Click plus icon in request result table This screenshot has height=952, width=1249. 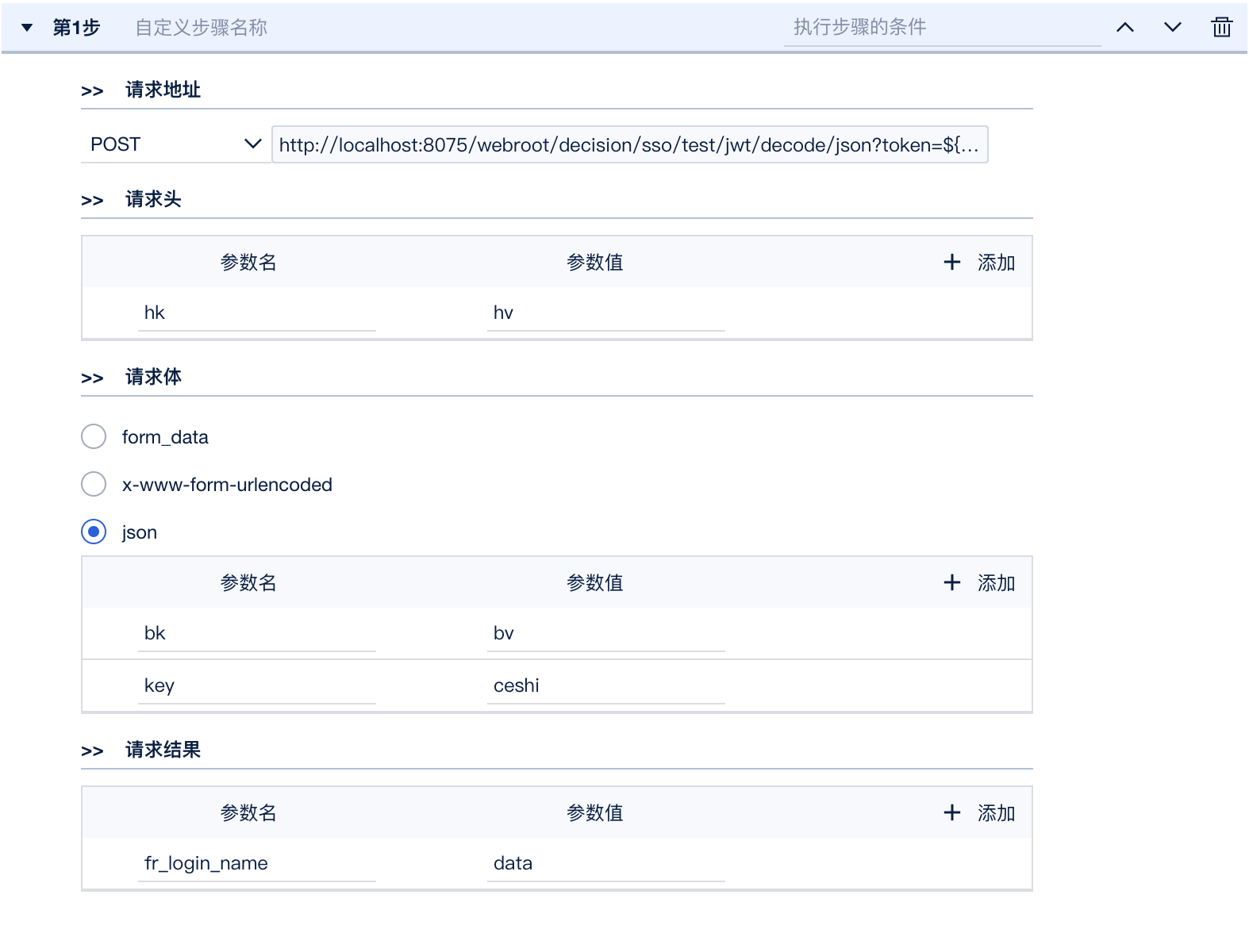tap(951, 813)
